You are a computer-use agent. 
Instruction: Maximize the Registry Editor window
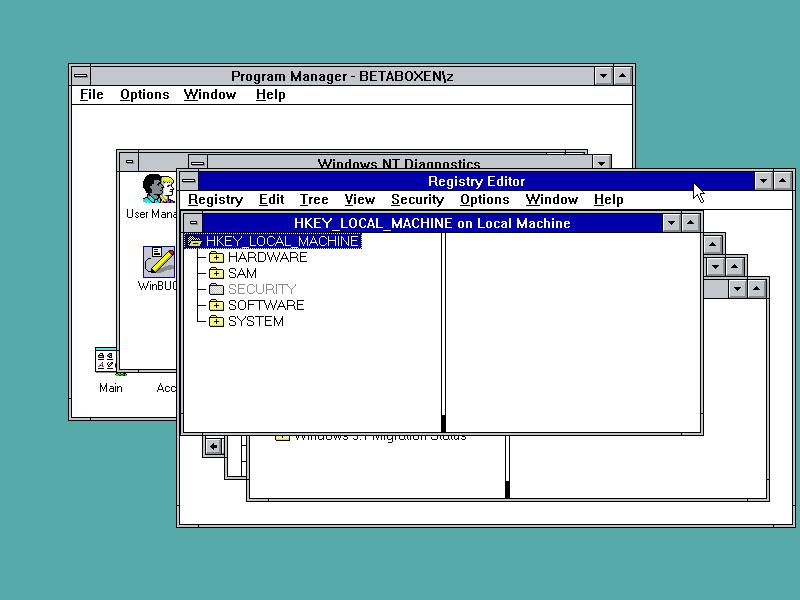click(x=783, y=181)
